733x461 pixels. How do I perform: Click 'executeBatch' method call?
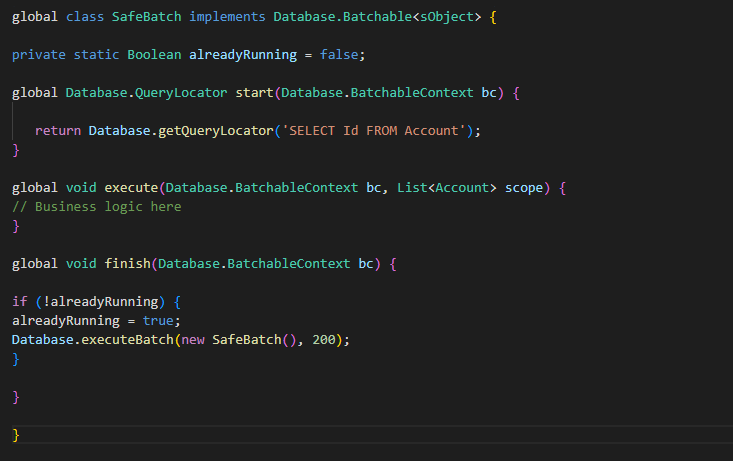[x=127, y=339]
